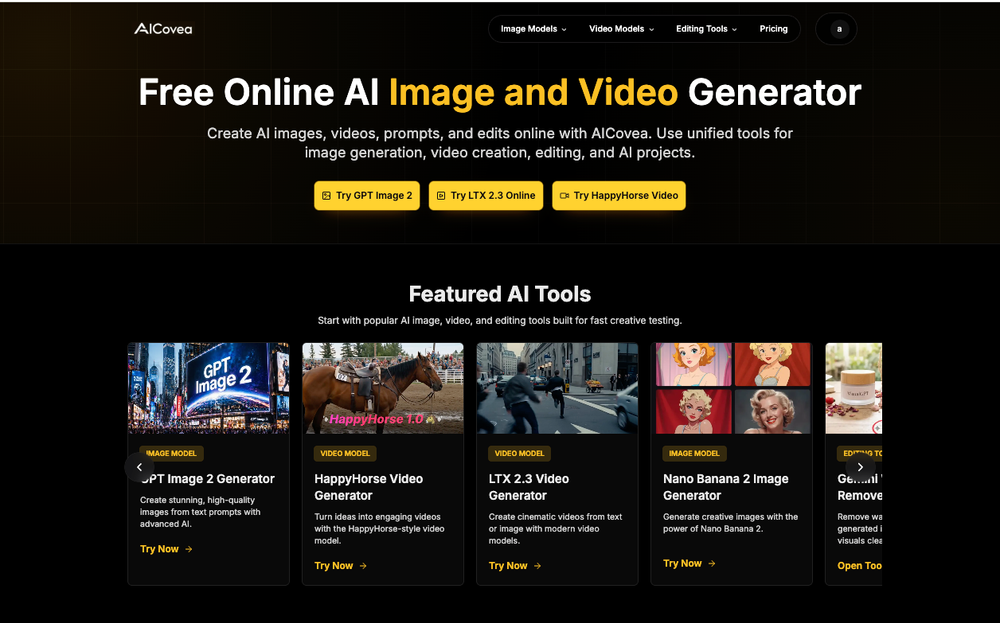
Task: Open the partially visible cream jar thumbnail
Action: coord(854,388)
